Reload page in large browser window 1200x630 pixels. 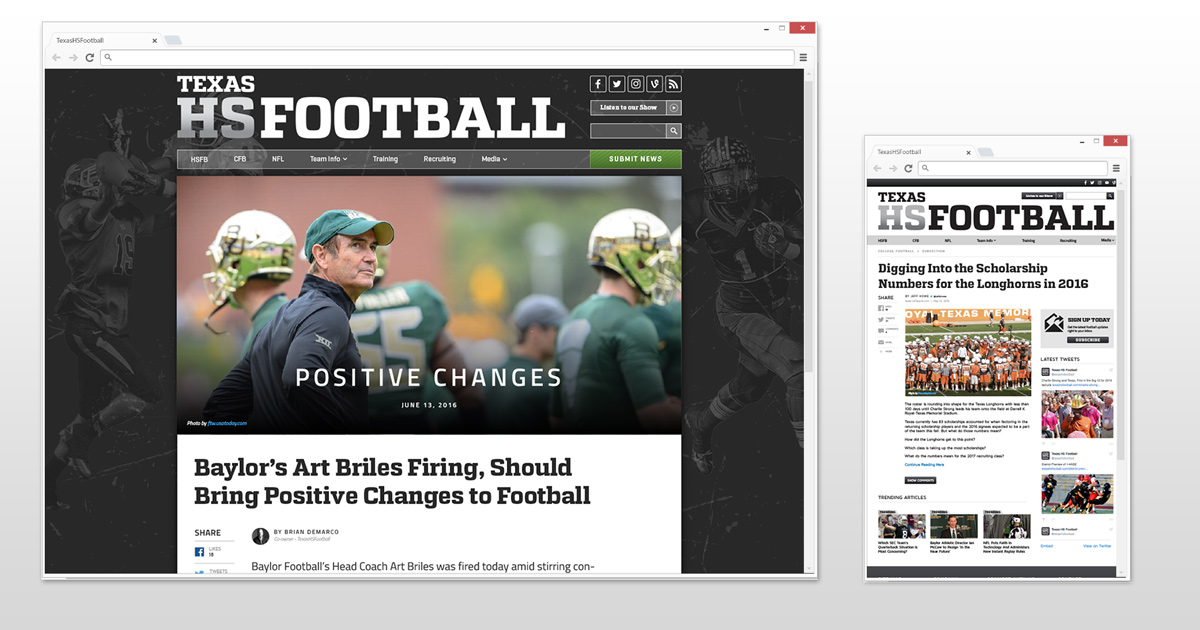[x=90, y=58]
